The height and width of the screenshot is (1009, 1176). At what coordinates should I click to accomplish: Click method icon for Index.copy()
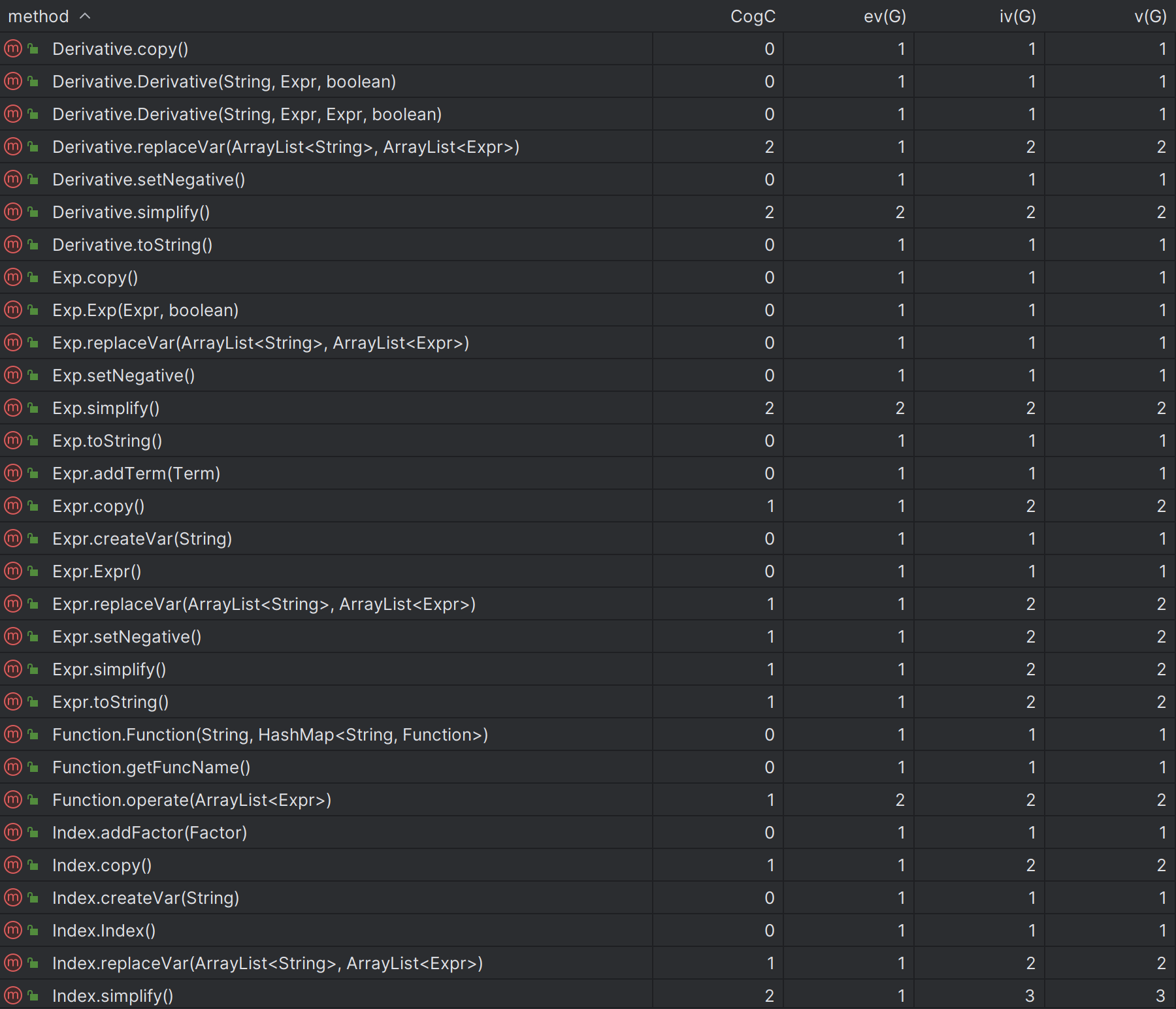13,865
